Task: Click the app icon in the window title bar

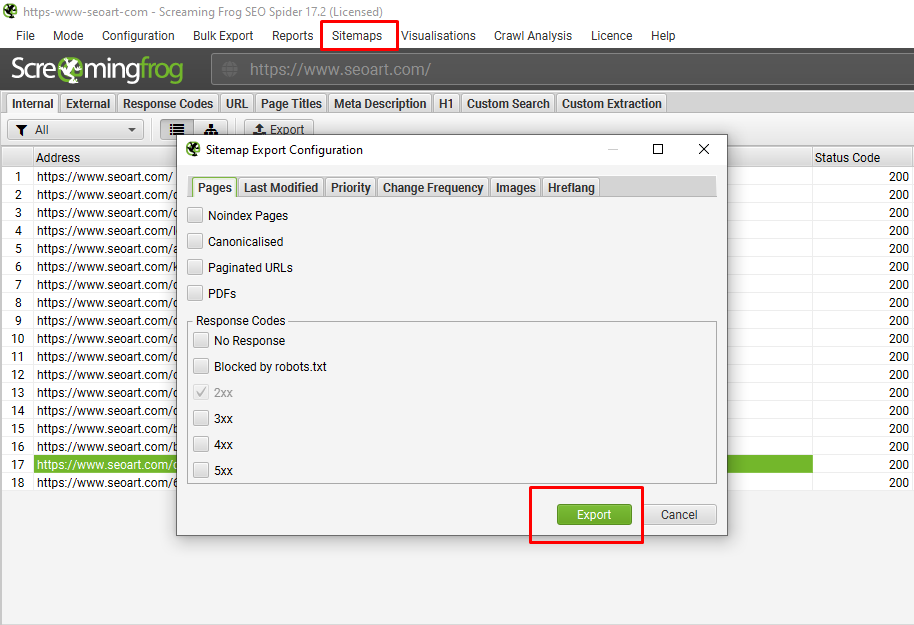Action: point(12,11)
